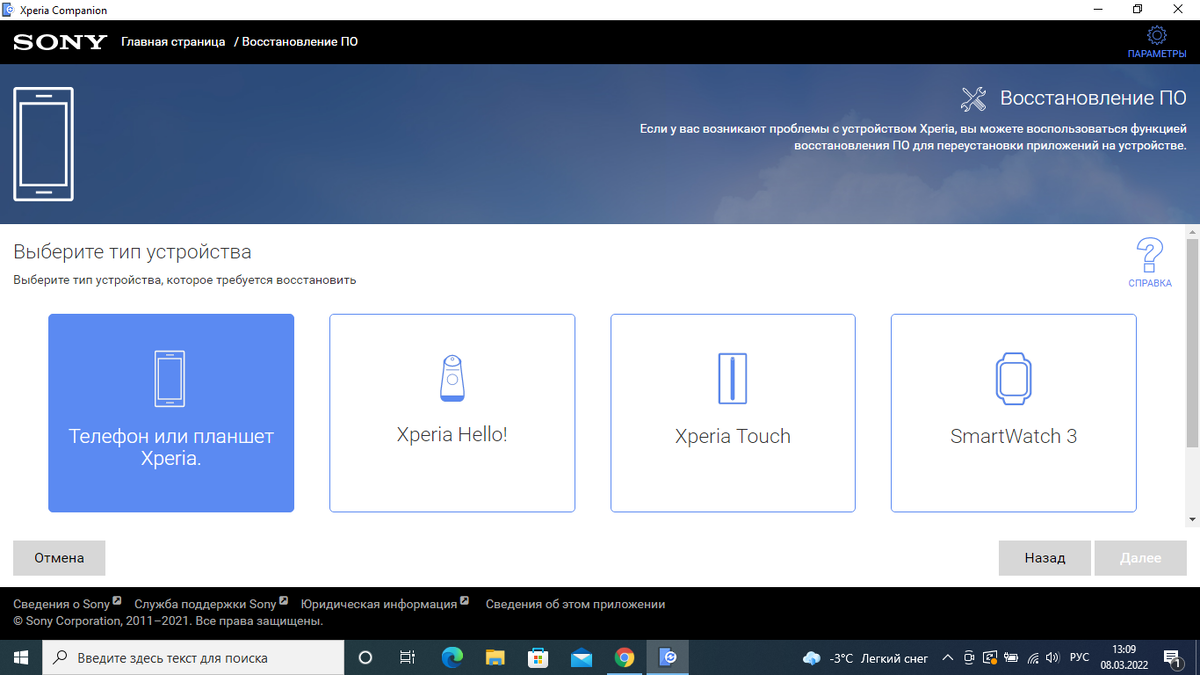Select the Xperia Touch device card

[x=733, y=413]
